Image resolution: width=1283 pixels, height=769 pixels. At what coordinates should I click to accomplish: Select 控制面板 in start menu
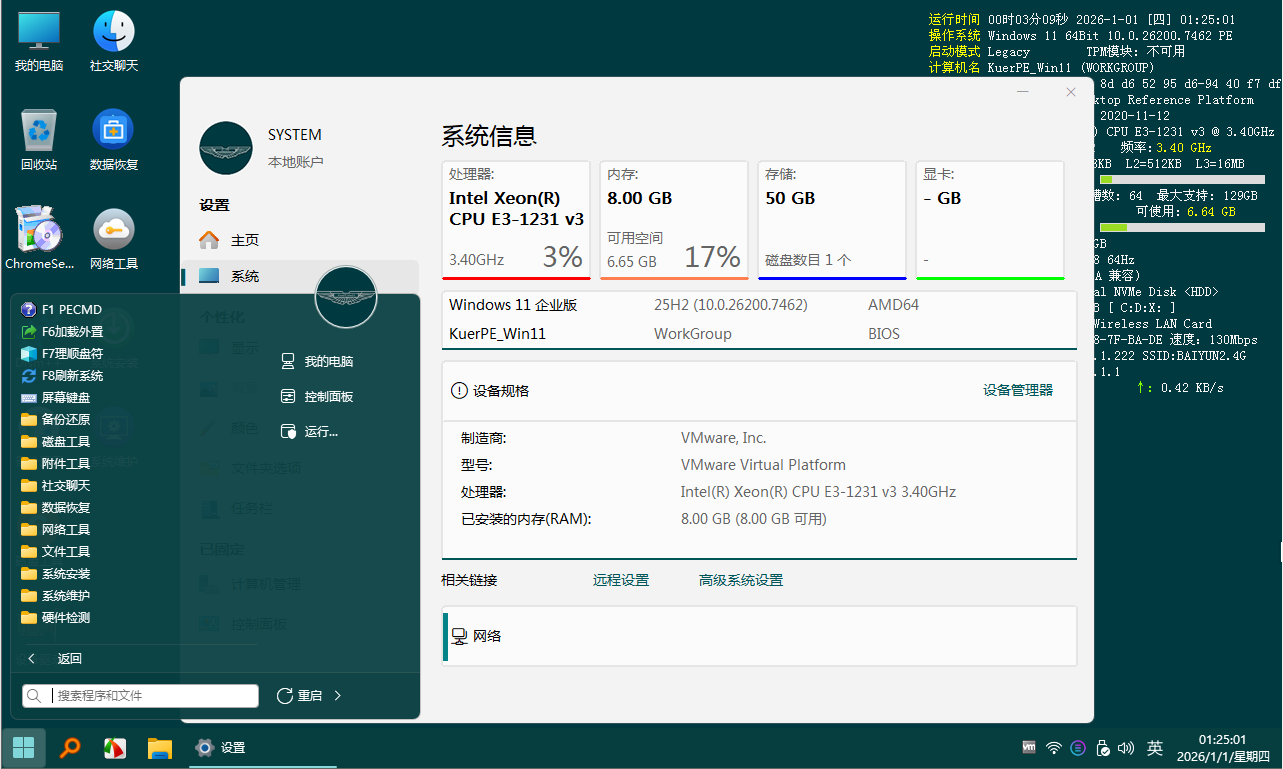pos(328,397)
